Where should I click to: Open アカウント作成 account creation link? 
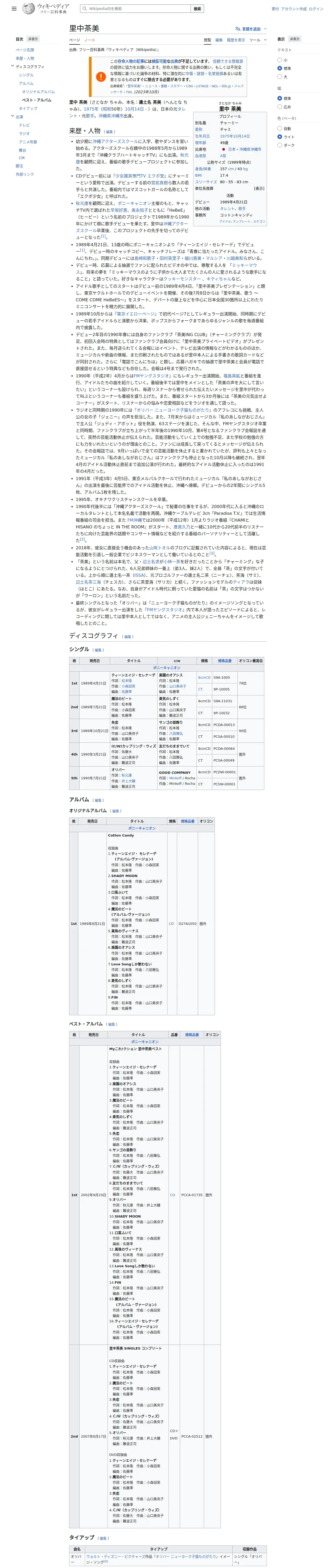pyautogui.click(x=294, y=9)
